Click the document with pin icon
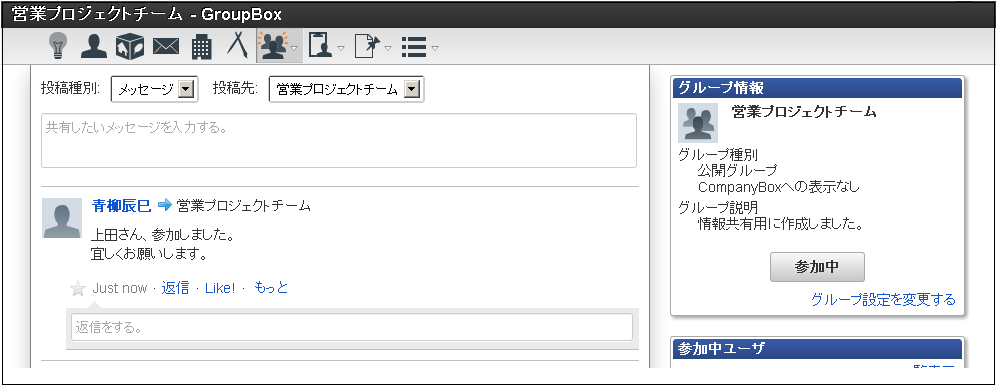 pos(367,46)
